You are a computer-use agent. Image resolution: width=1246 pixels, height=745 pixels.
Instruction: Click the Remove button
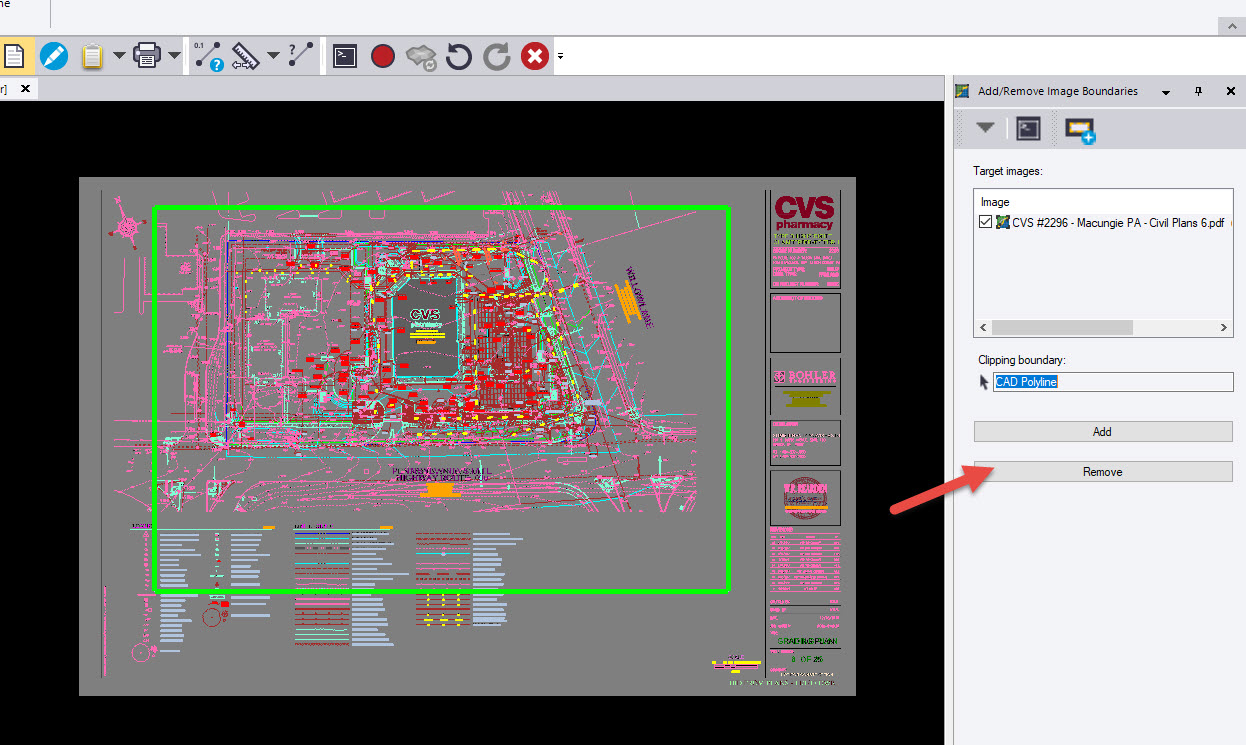[x=1103, y=472]
